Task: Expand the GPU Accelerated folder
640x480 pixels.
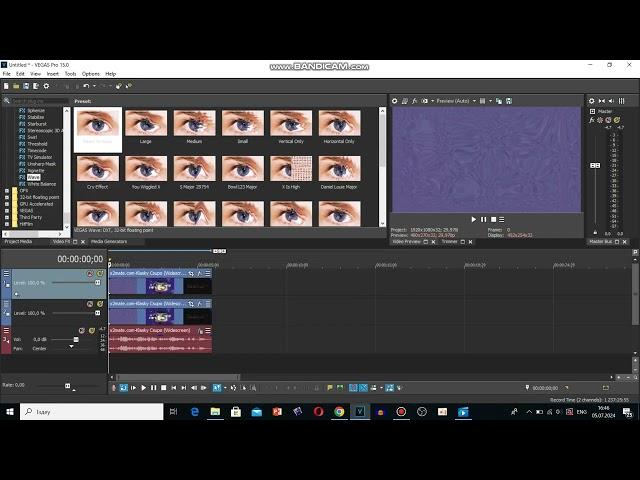Action: tap(7, 204)
